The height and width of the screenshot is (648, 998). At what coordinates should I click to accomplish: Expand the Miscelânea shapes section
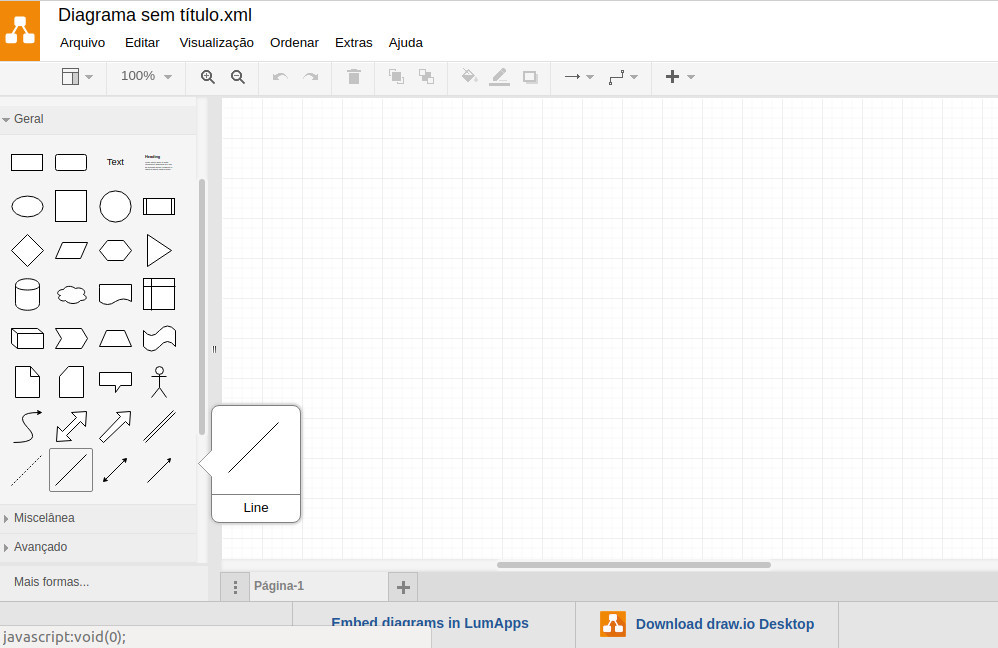pos(99,518)
